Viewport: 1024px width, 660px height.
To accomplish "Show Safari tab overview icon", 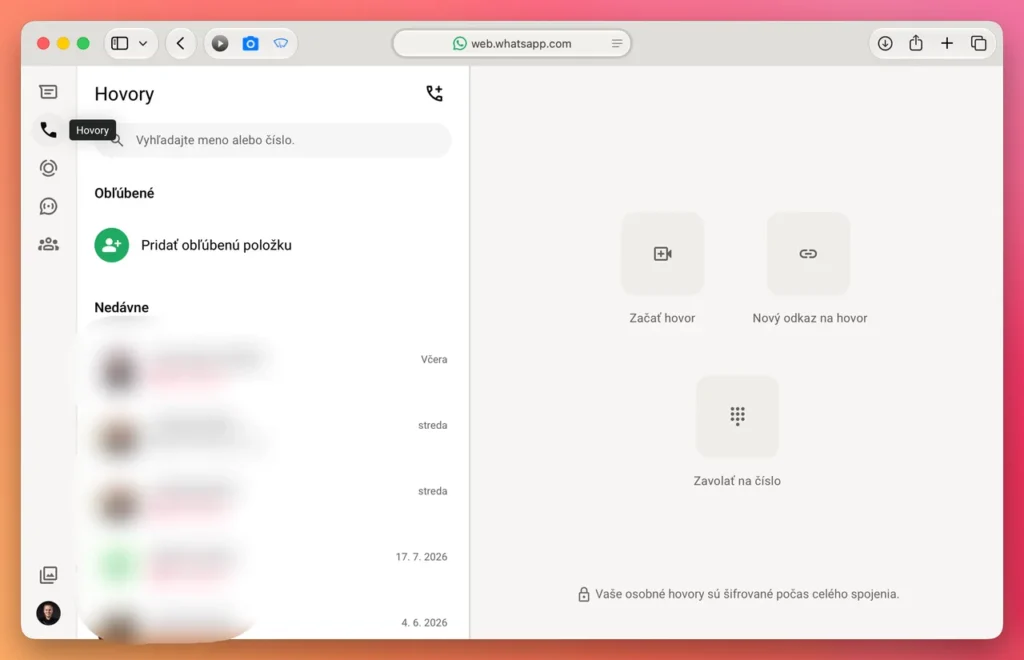I will tap(978, 44).
